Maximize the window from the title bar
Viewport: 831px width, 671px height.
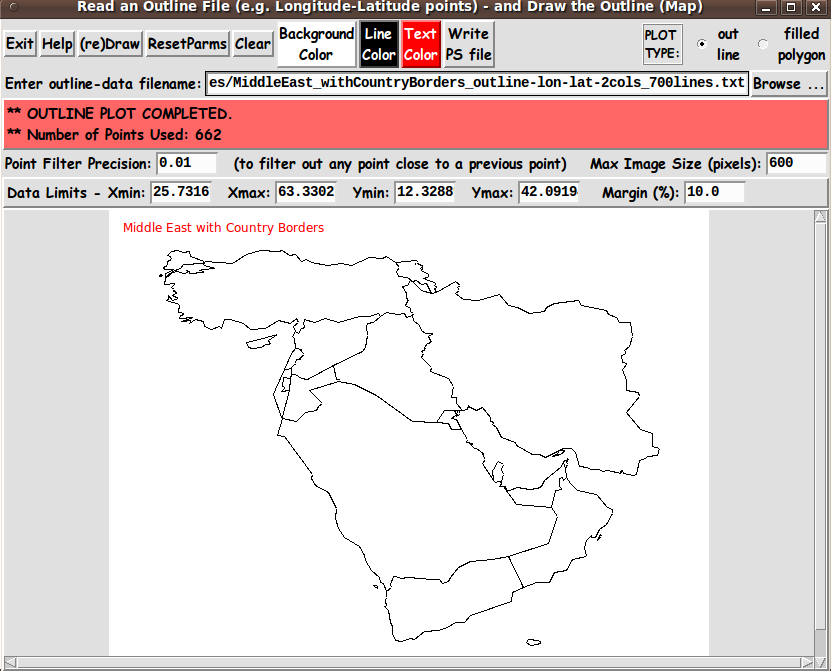tap(791, 7)
